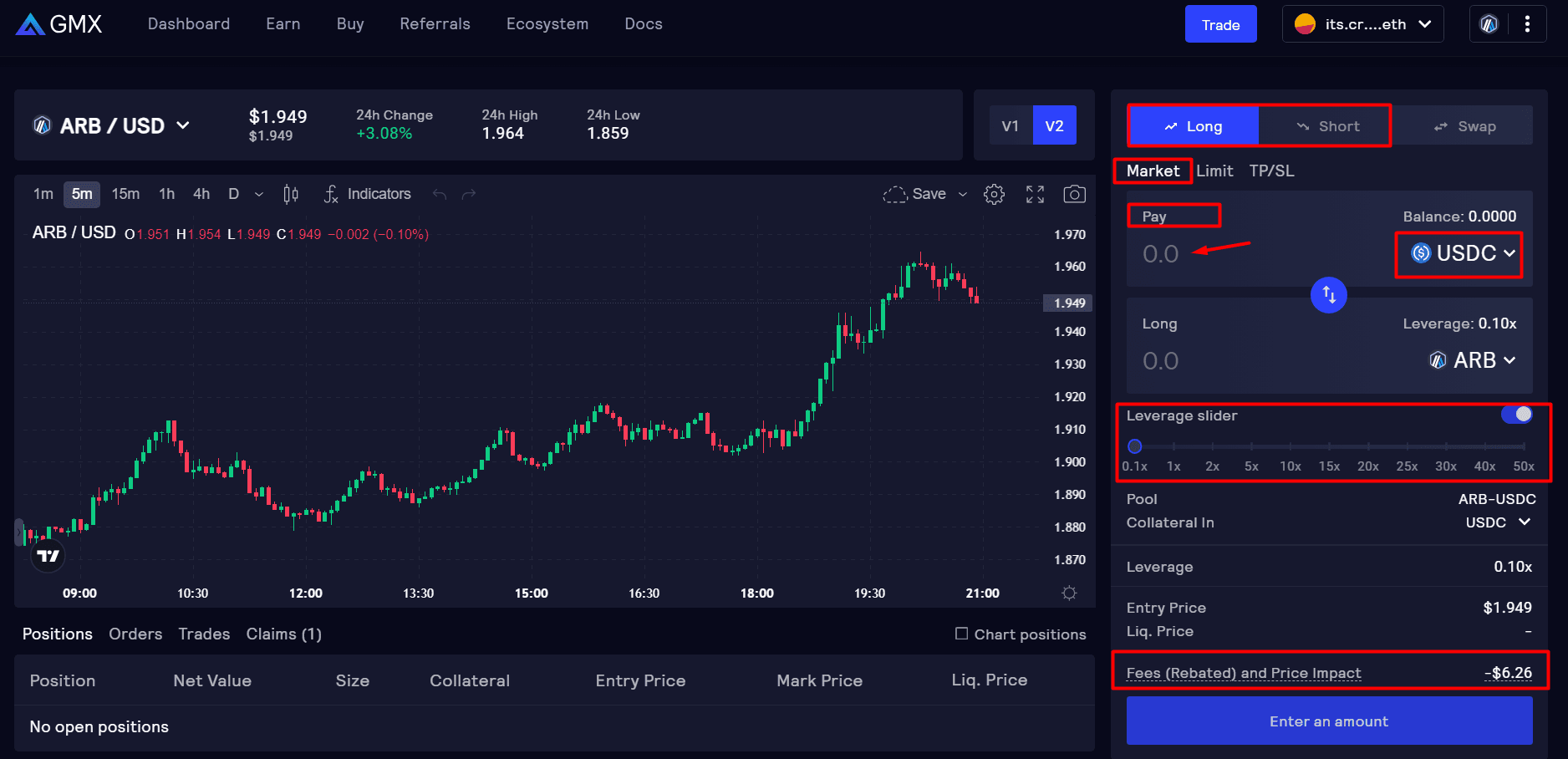Open candlestick chart type selector
The width and height of the screenshot is (1568, 759).
pos(290,194)
